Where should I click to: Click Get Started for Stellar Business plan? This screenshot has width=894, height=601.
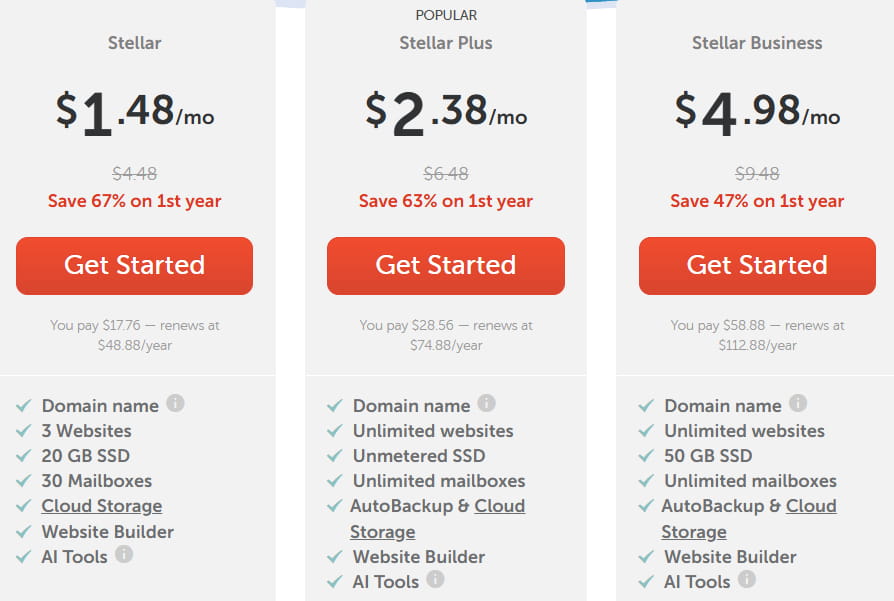tap(757, 265)
